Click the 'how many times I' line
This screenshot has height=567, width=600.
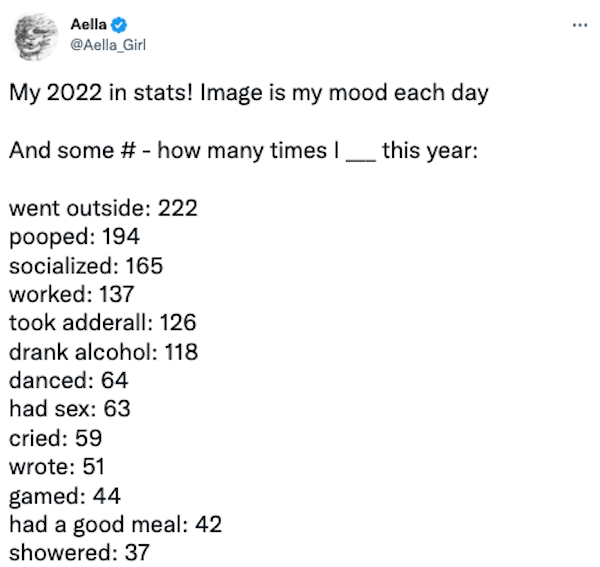243,150
